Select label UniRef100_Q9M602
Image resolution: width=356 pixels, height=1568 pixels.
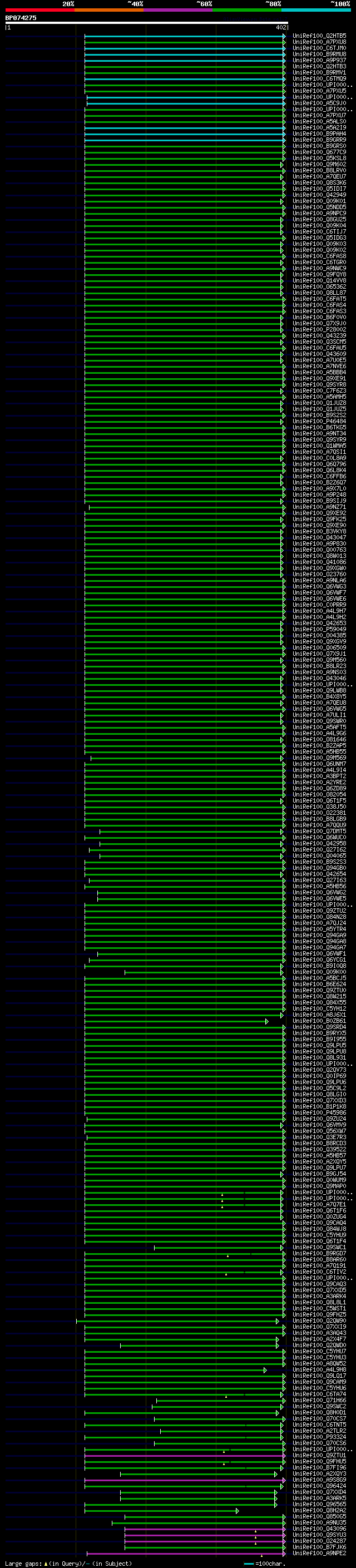(319, 164)
